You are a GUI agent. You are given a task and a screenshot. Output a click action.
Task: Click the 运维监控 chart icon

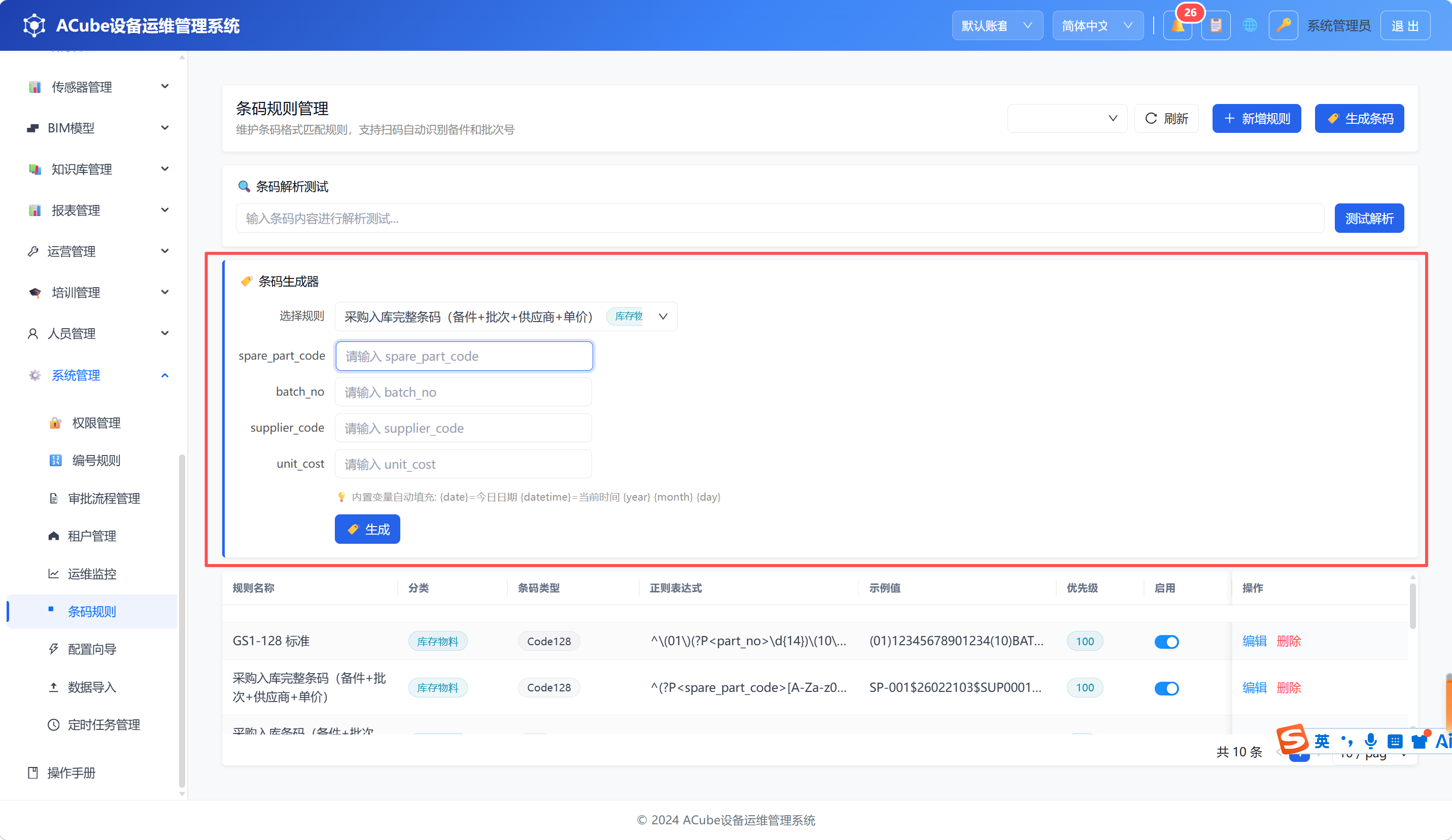point(54,574)
